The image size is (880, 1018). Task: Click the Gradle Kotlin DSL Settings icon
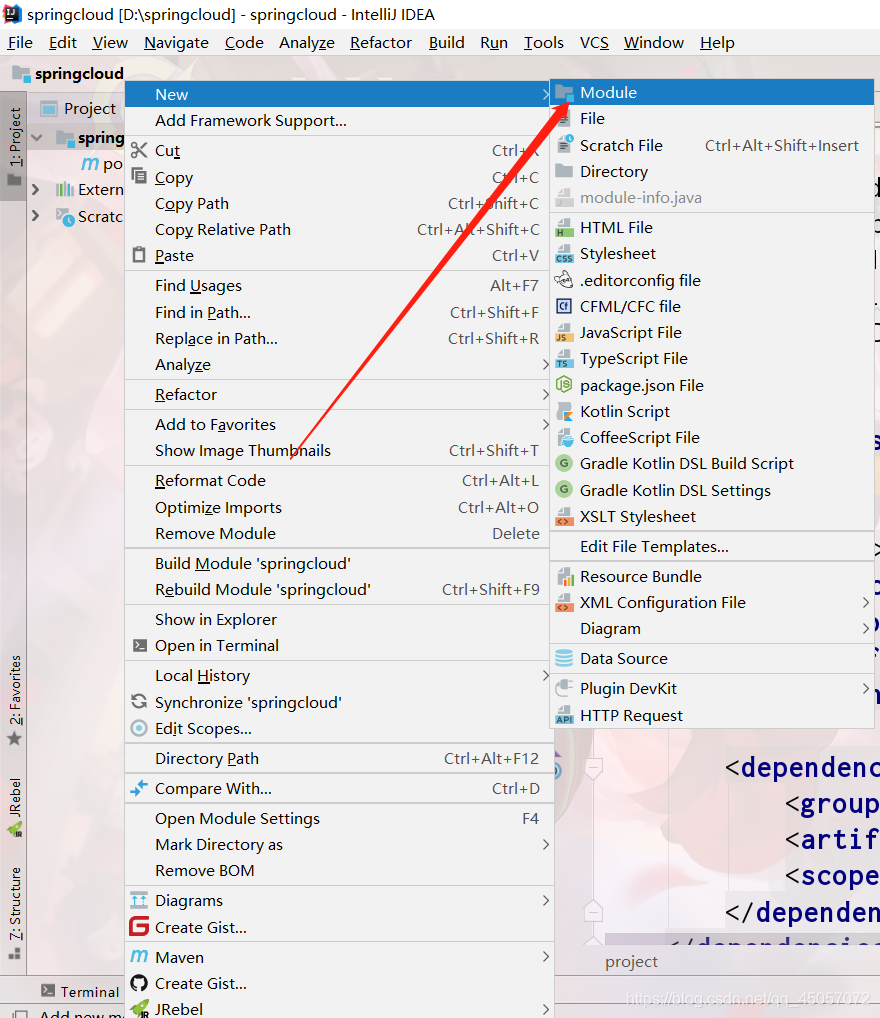(564, 490)
